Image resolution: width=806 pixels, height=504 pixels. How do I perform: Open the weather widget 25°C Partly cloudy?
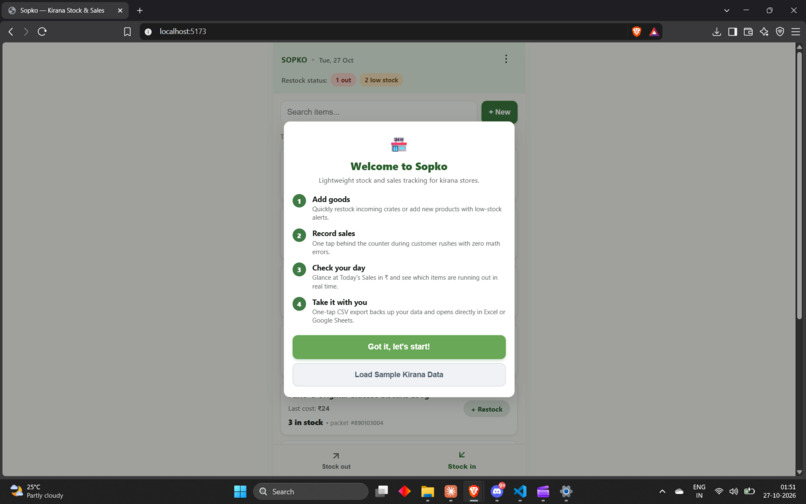36,491
